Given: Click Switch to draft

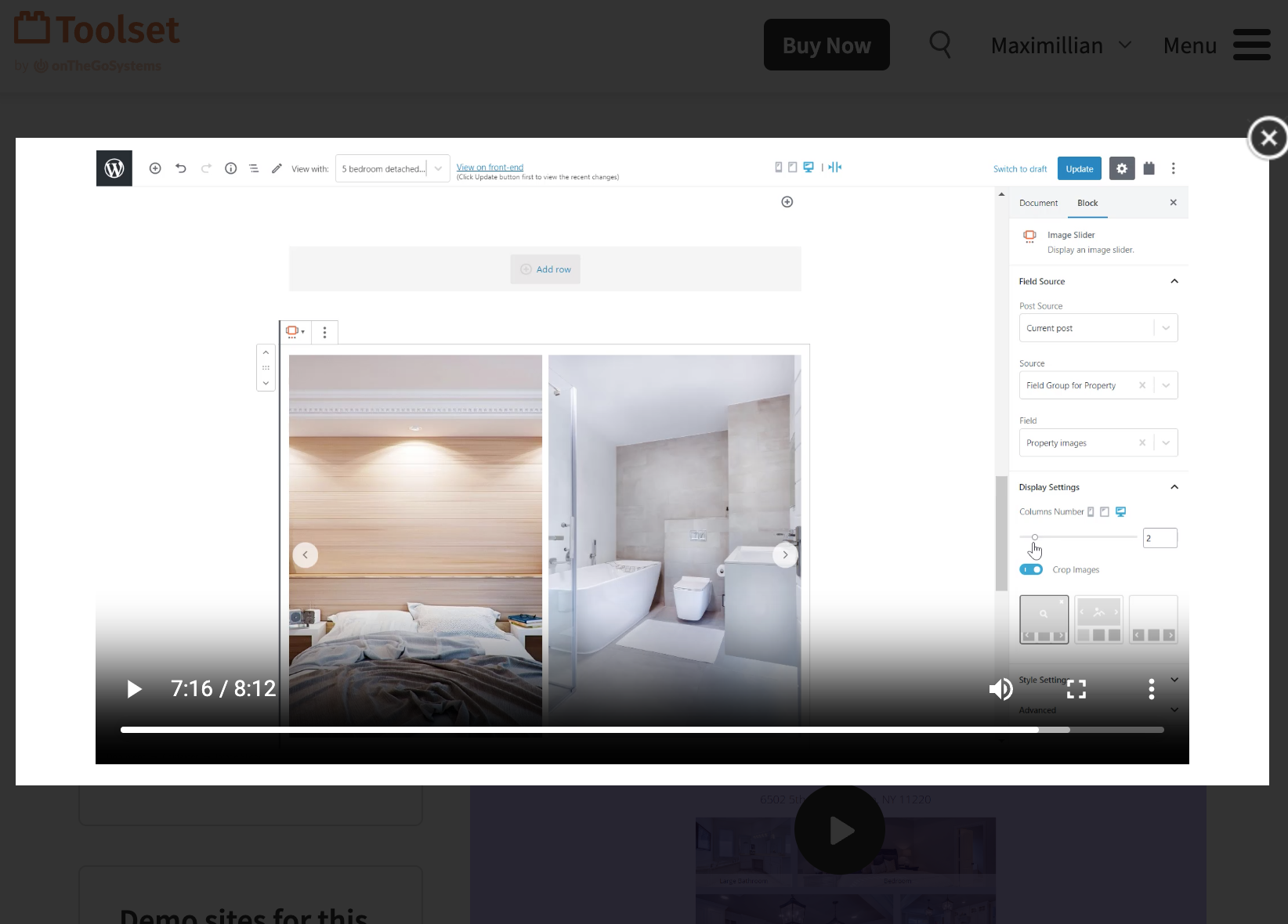Looking at the screenshot, I should pyautogui.click(x=1020, y=169).
